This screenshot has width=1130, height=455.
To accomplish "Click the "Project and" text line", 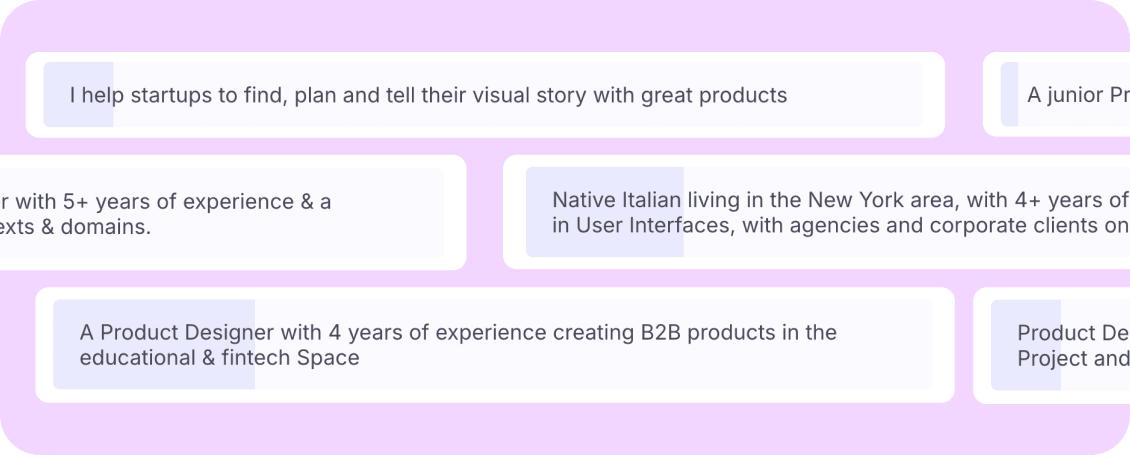I will pos(1073,359).
